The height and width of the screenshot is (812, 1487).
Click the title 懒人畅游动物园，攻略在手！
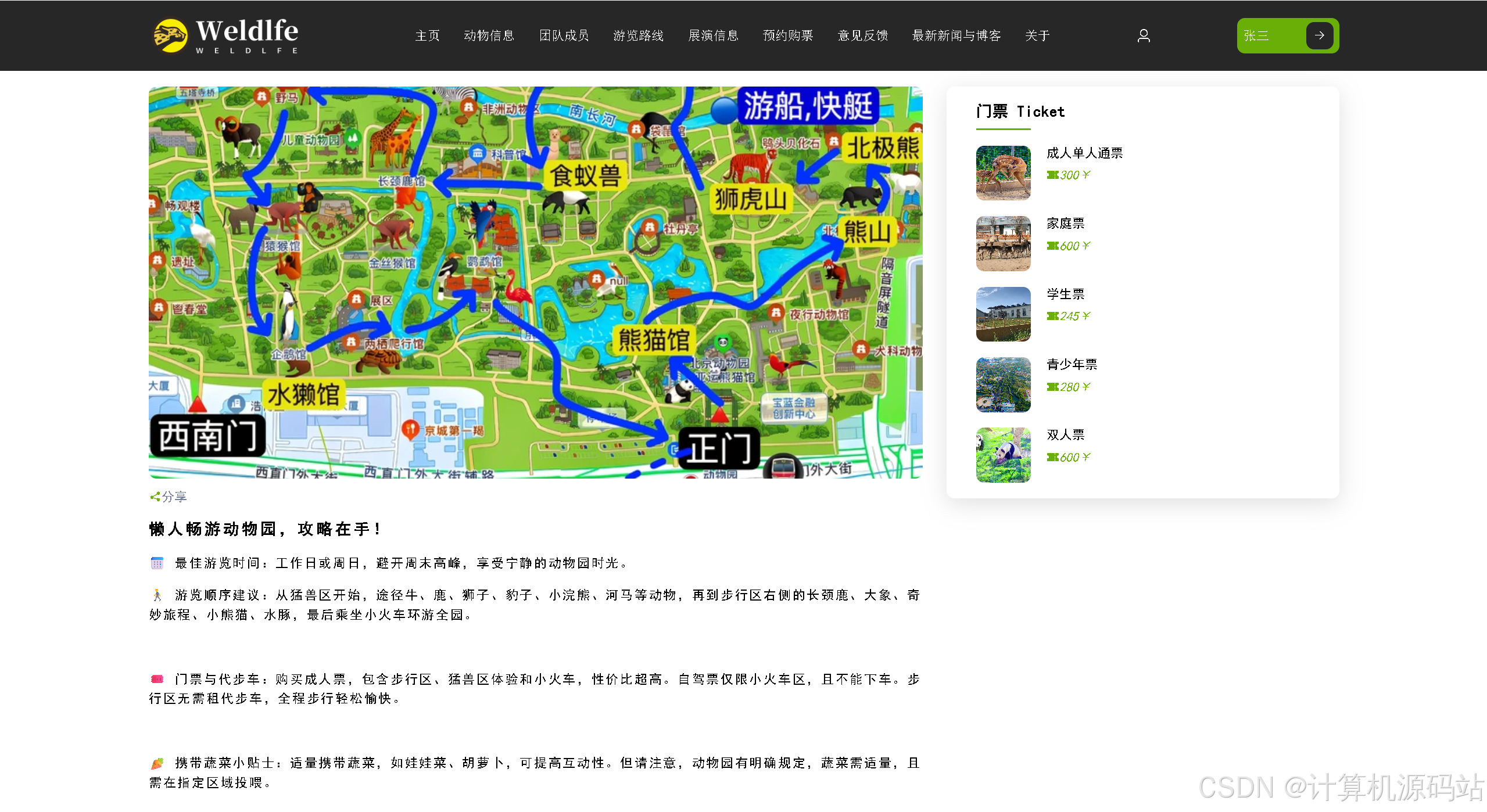click(265, 529)
